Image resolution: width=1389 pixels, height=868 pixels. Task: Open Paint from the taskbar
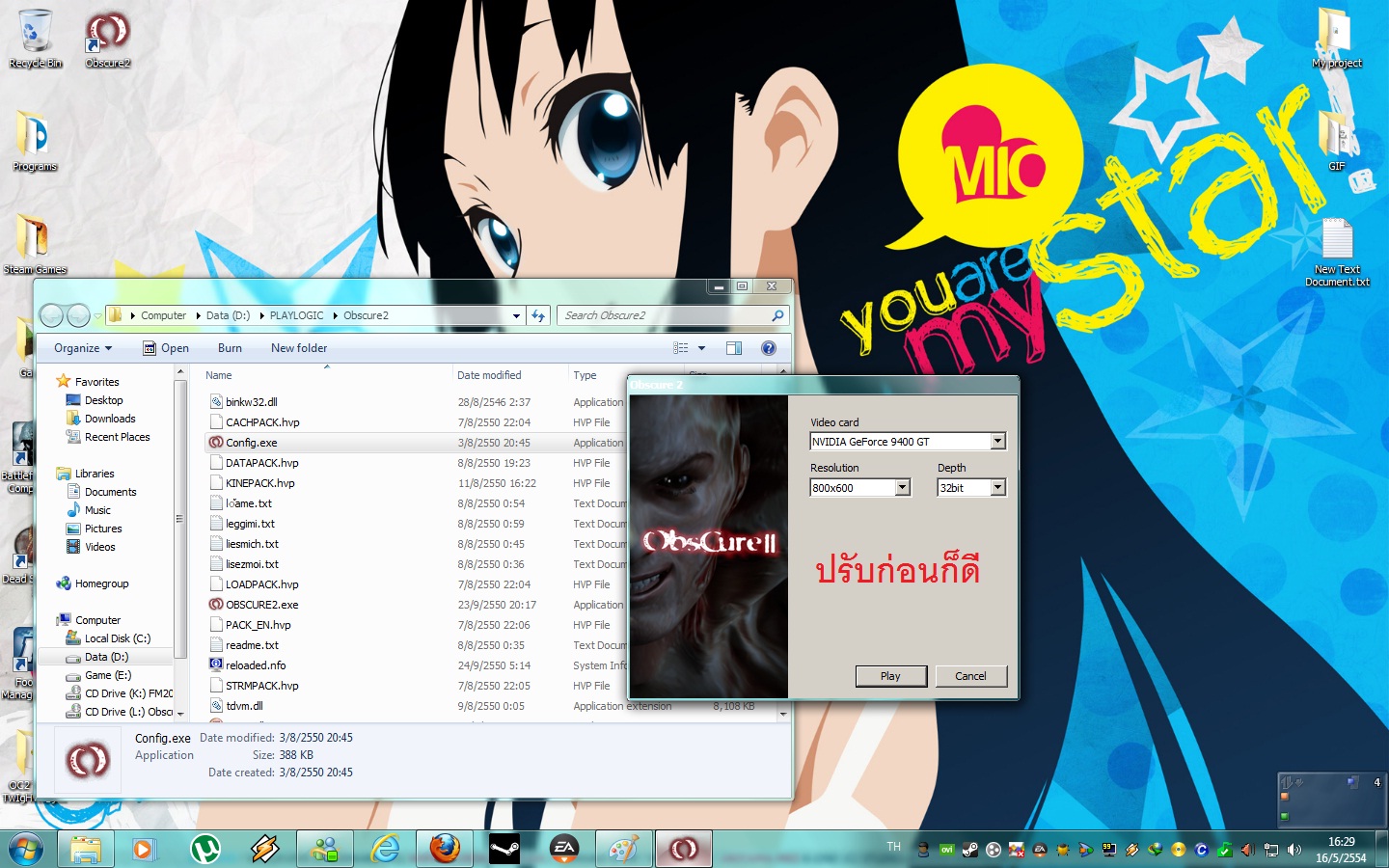(624, 849)
